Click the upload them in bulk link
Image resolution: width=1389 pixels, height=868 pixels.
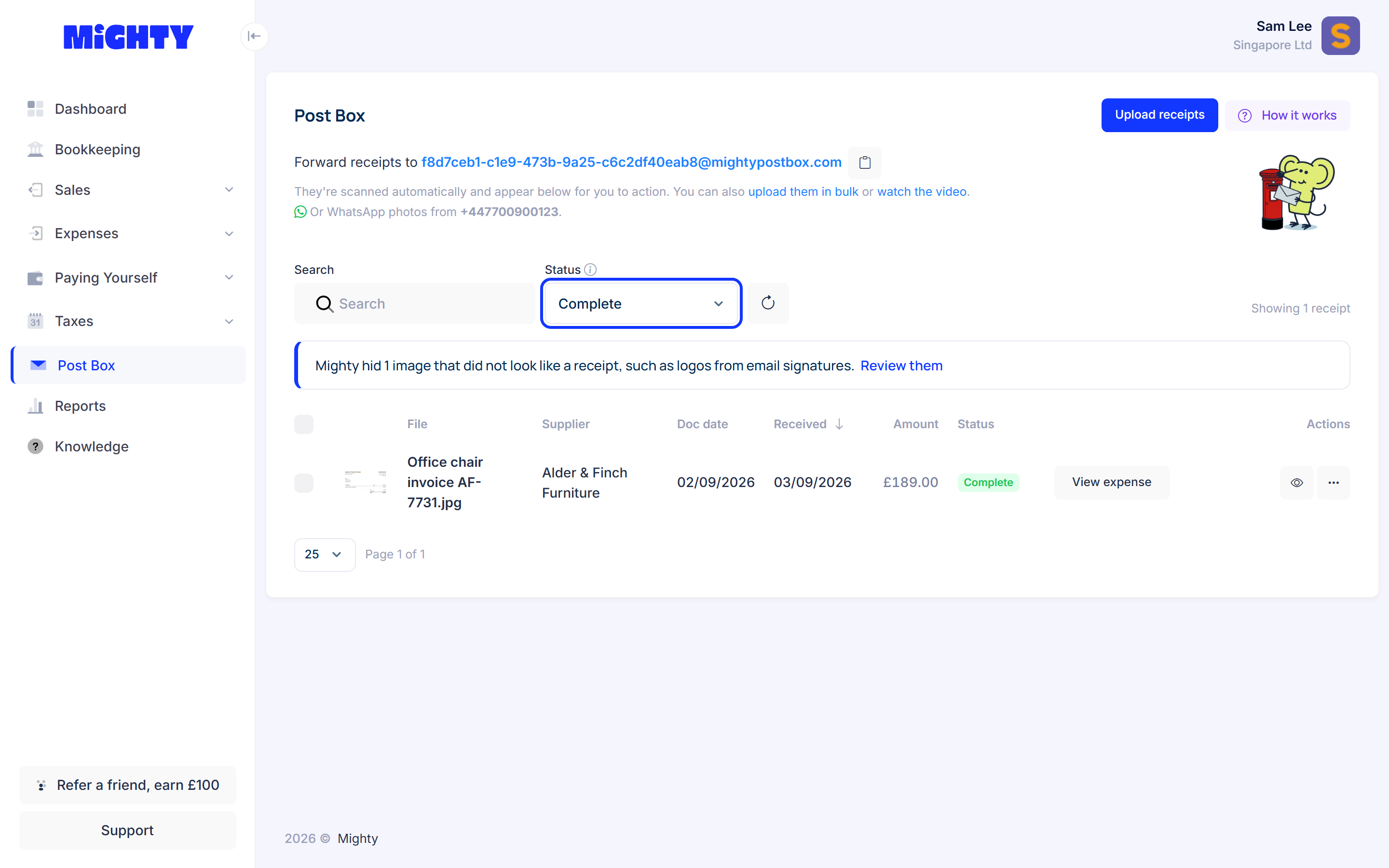click(803, 192)
